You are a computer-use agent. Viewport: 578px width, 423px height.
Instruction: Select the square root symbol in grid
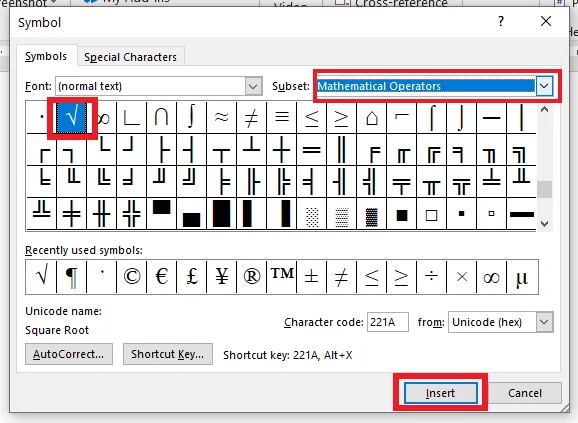(72, 118)
